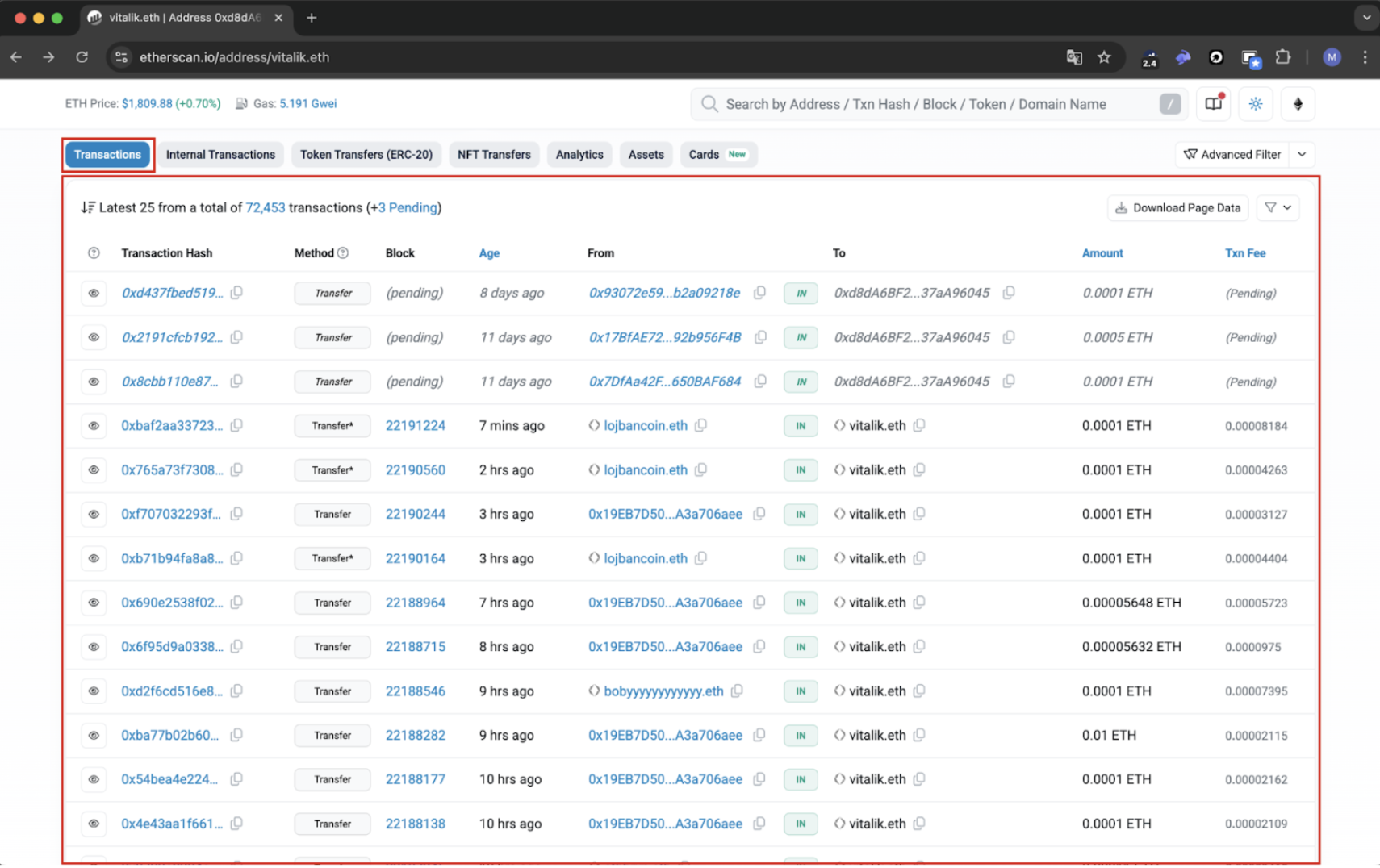1380x868 pixels.
Task: Toggle Amount column display
Action: pyautogui.click(x=1102, y=253)
